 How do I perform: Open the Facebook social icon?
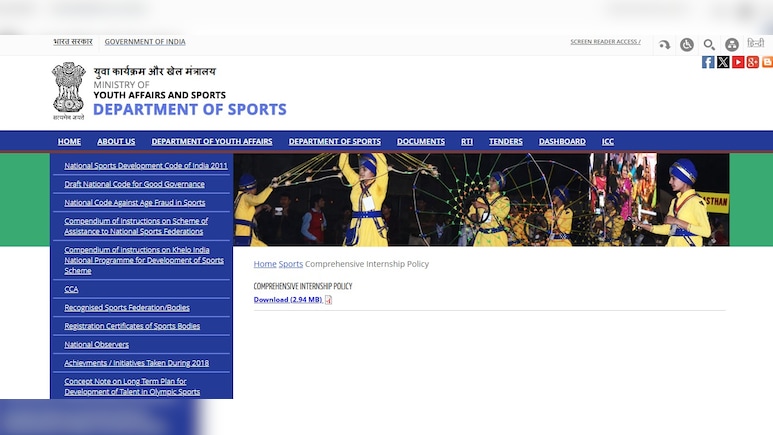click(x=708, y=62)
